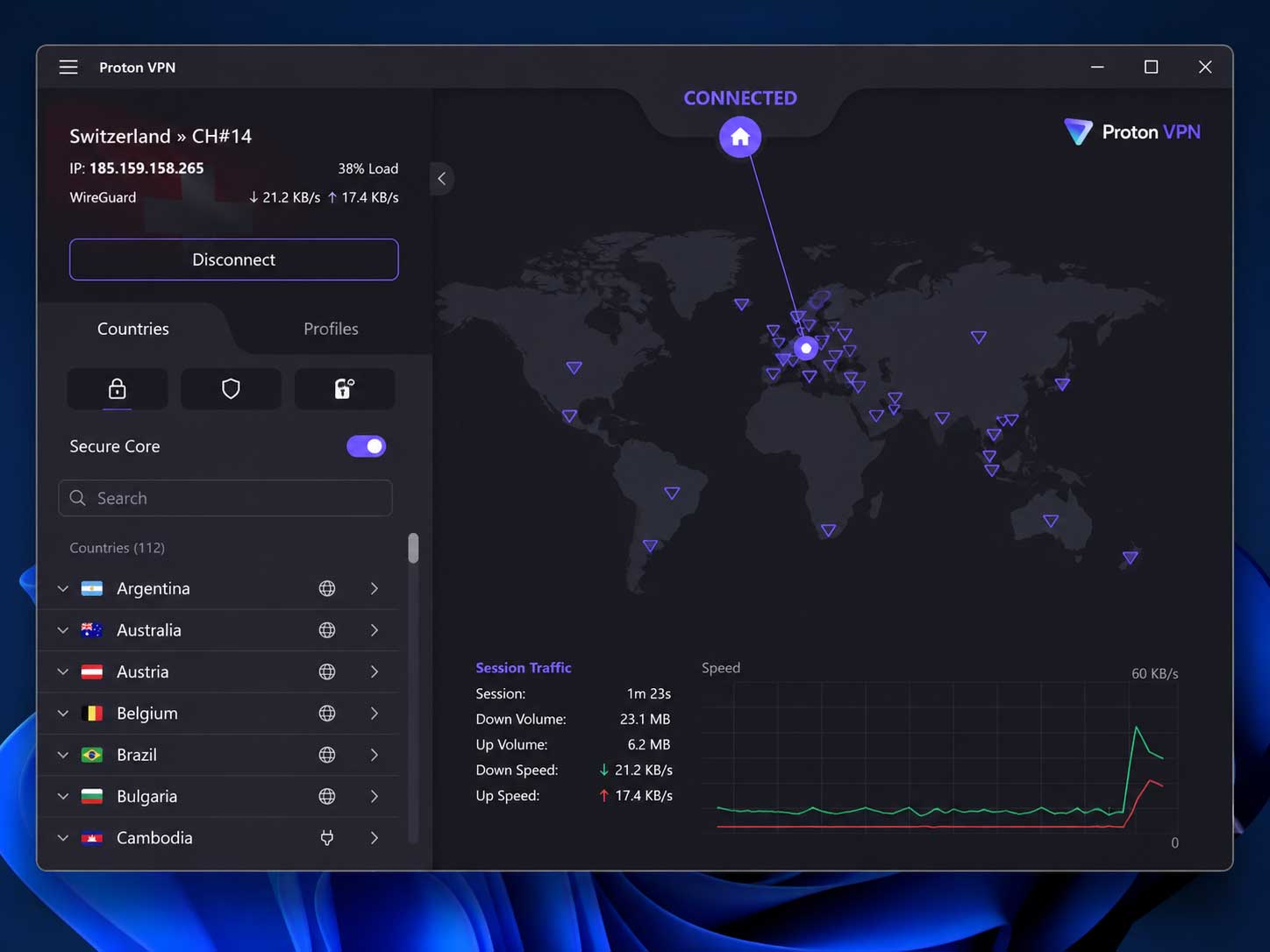Click the connected Switzerland server marker on map

(x=806, y=348)
